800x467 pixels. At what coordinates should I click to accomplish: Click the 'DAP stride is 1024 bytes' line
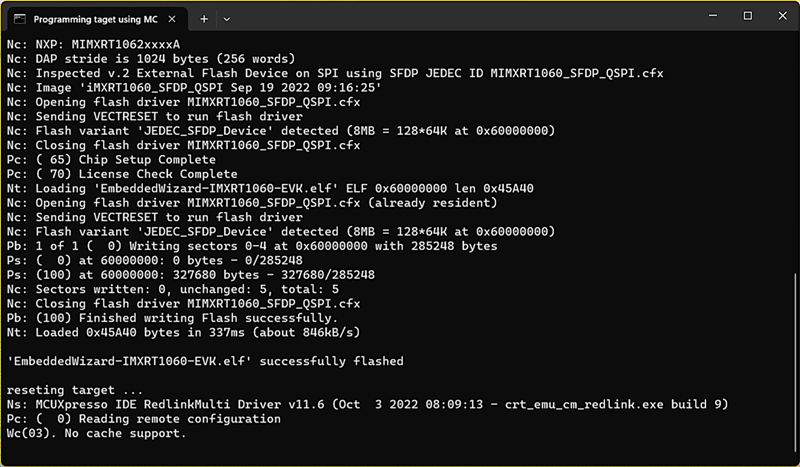pos(150,58)
